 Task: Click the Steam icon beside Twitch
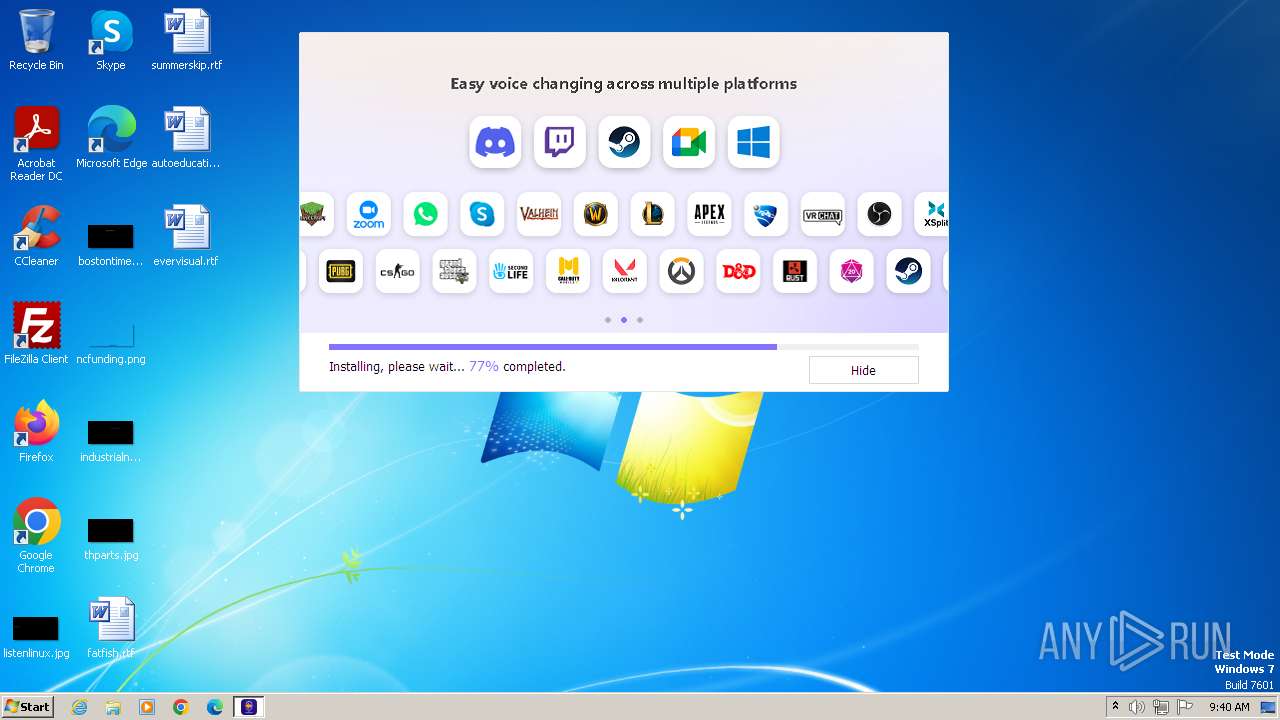tap(624, 142)
